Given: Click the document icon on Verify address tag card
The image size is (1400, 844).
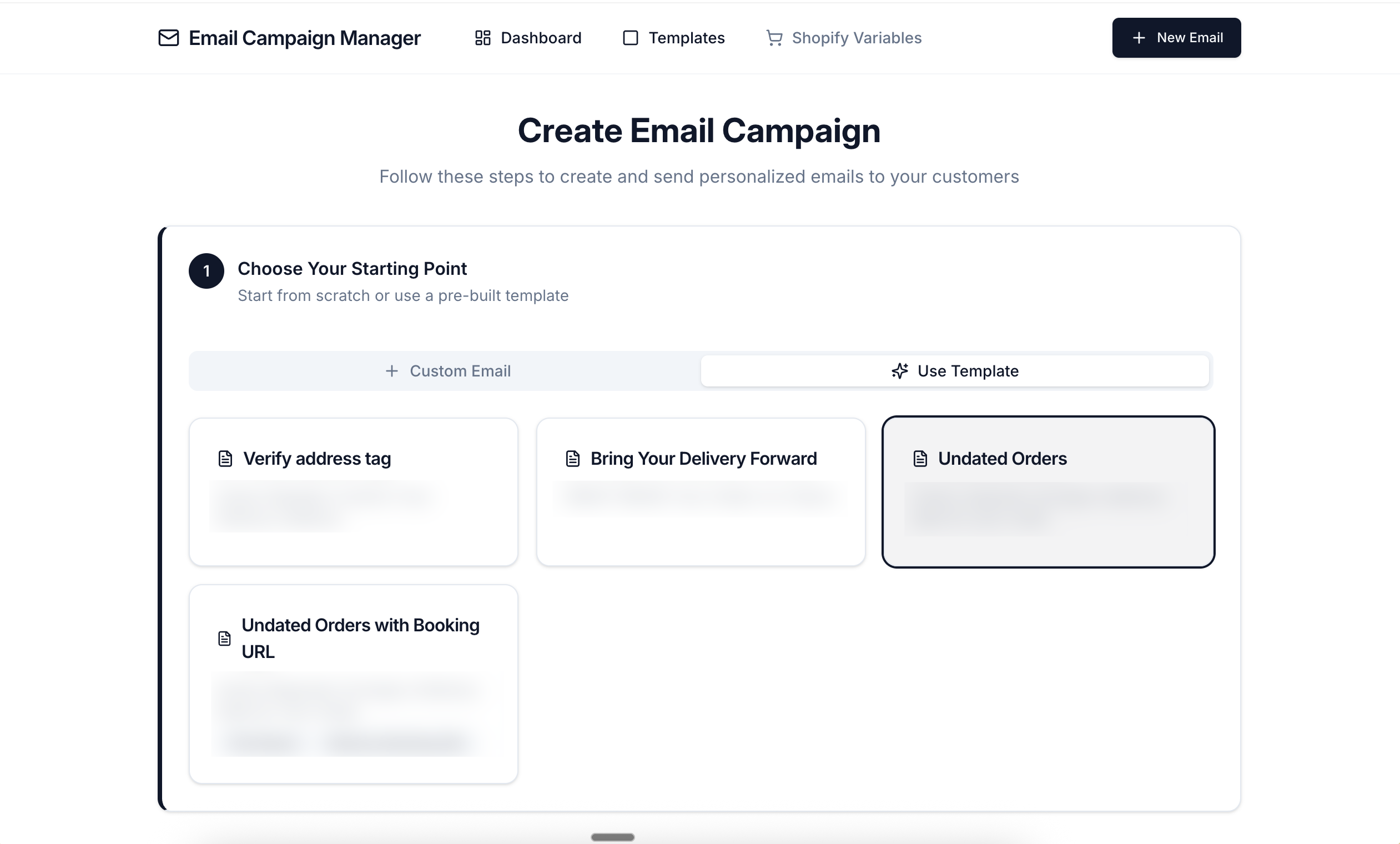Looking at the screenshot, I should pos(225,458).
